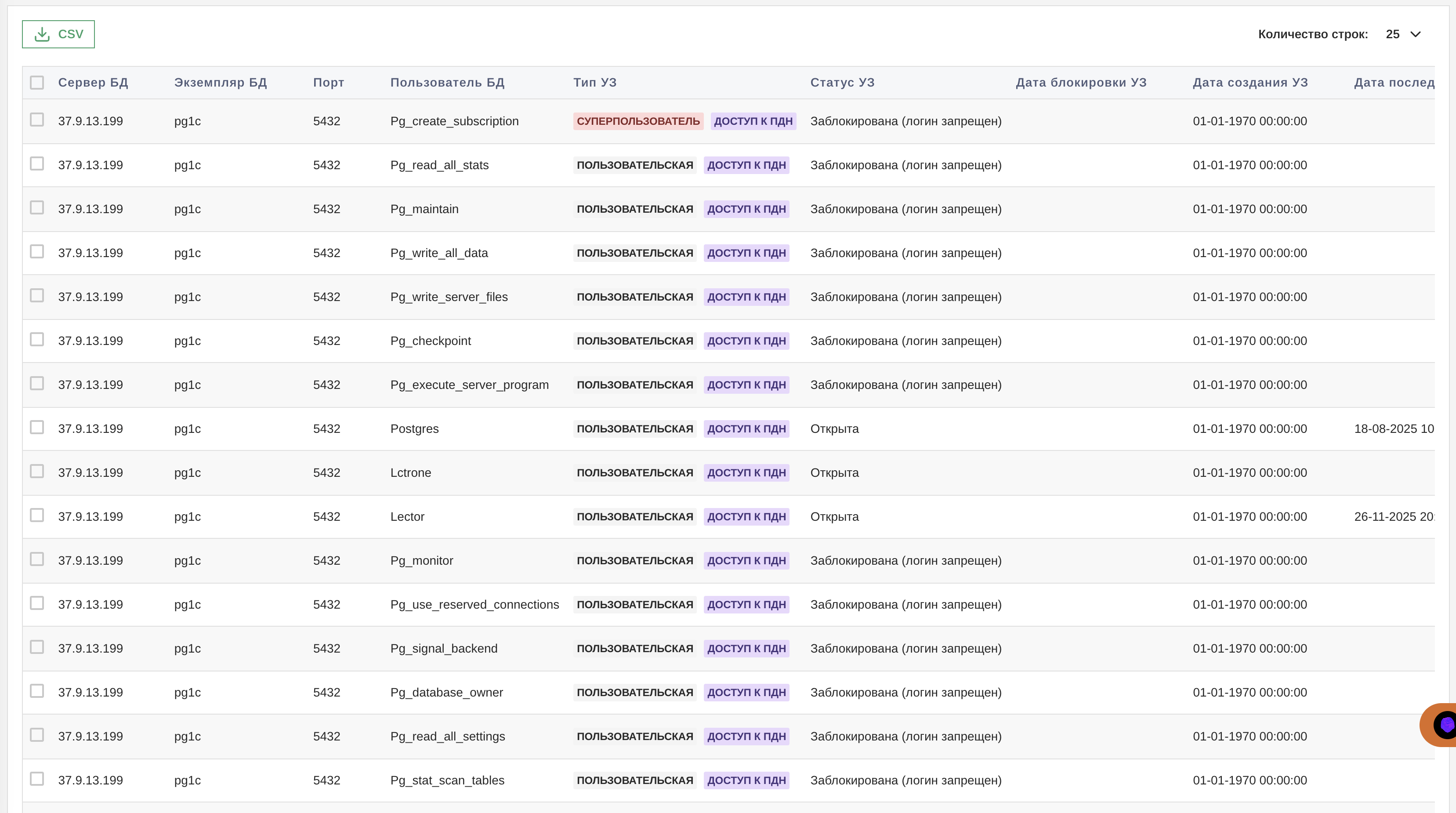Toggle the select-all header checkbox
Screen dimensions: 1456x813
pyautogui.click(x=37, y=83)
